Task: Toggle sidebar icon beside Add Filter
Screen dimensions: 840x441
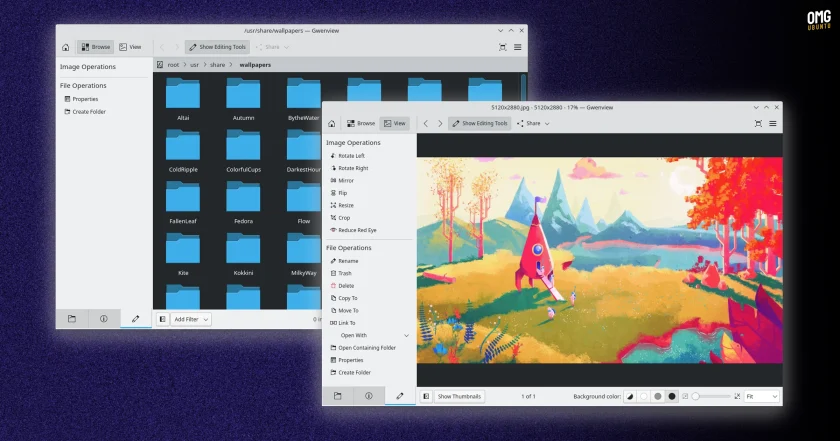Action: click(x=162, y=319)
